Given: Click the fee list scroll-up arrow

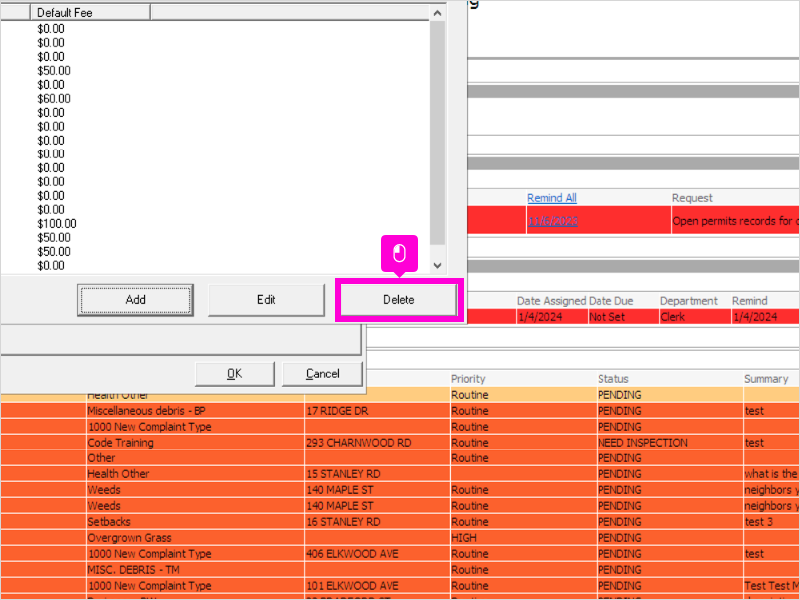Looking at the screenshot, I should (437, 13).
